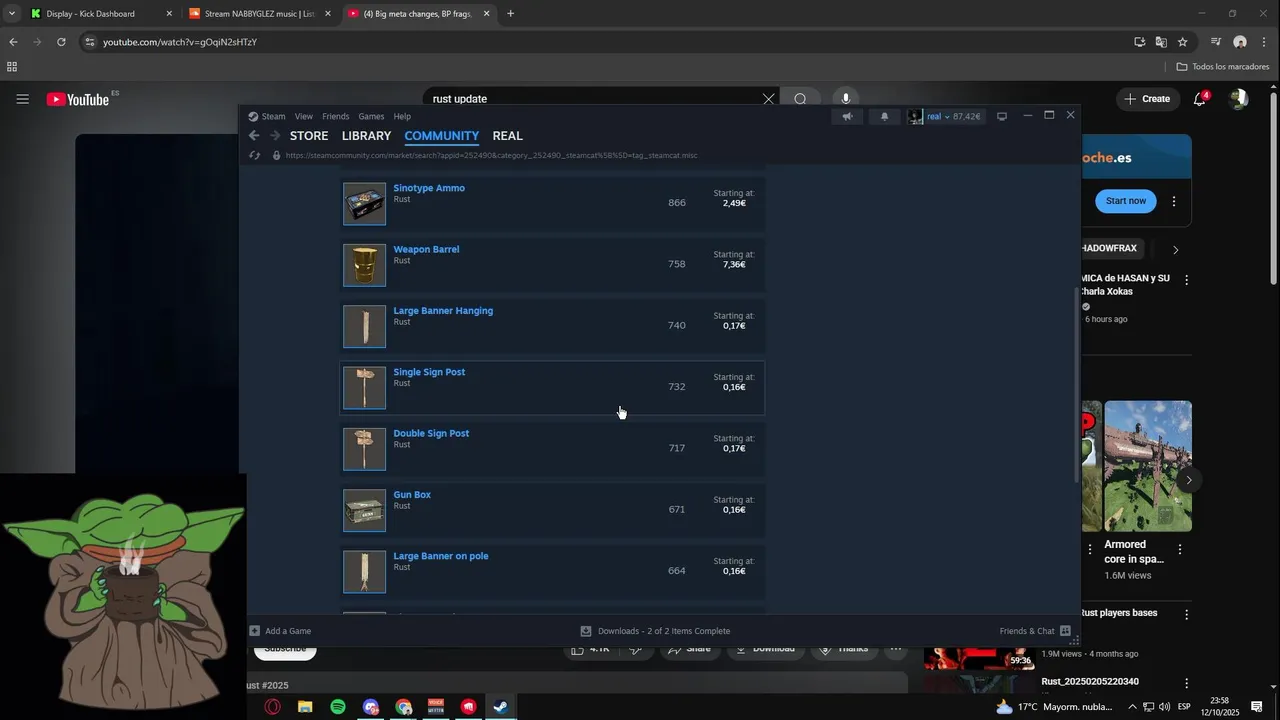Open the Large Banner Hanging listing

(x=552, y=326)
